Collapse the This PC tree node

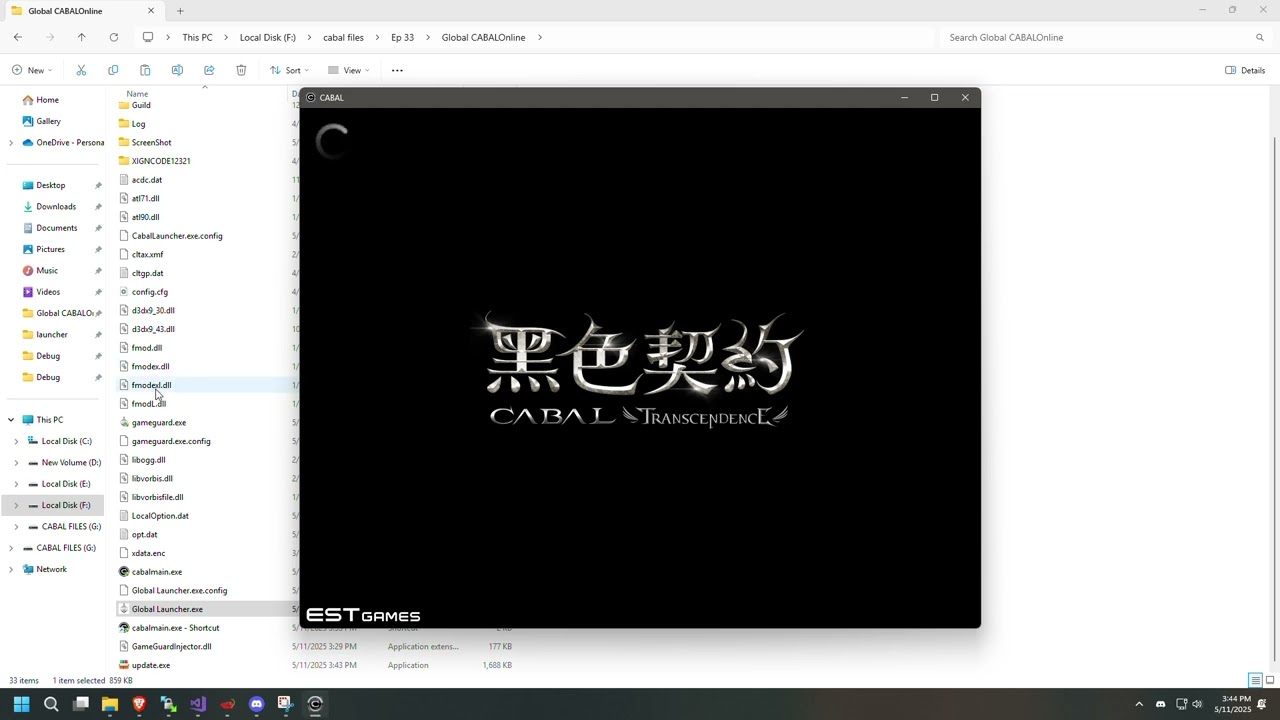click(x=11, y=420)
